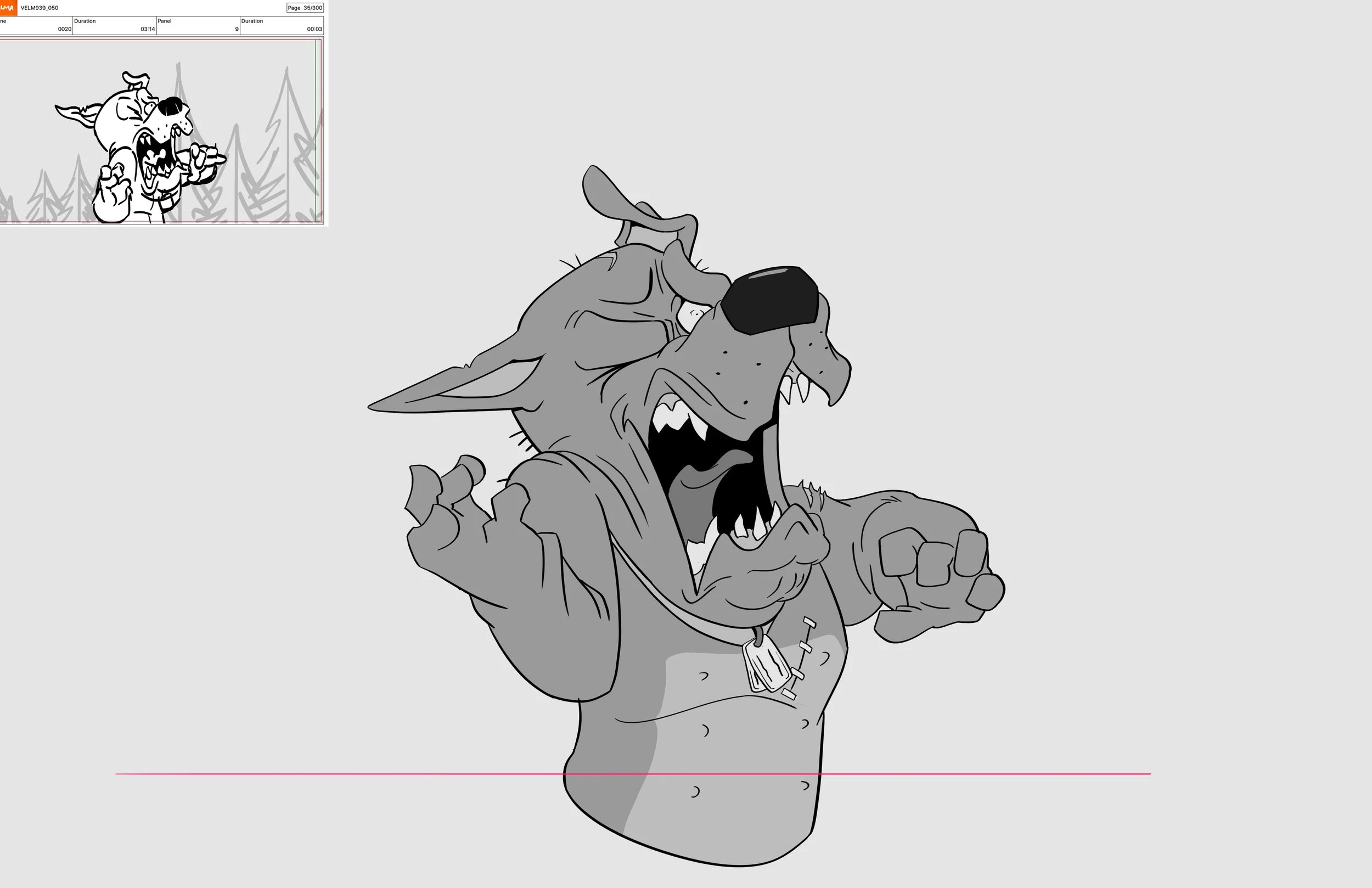Click the orange logo in the top-left corner

pyautogui.click(x=8, y=8)
